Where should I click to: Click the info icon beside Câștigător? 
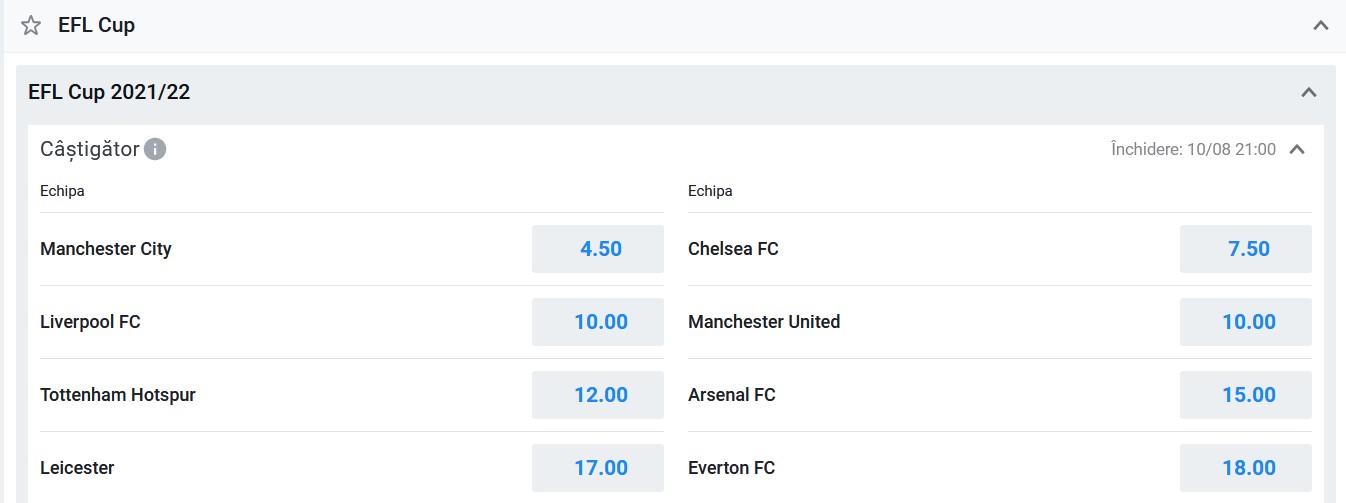[x=155, y=149]
